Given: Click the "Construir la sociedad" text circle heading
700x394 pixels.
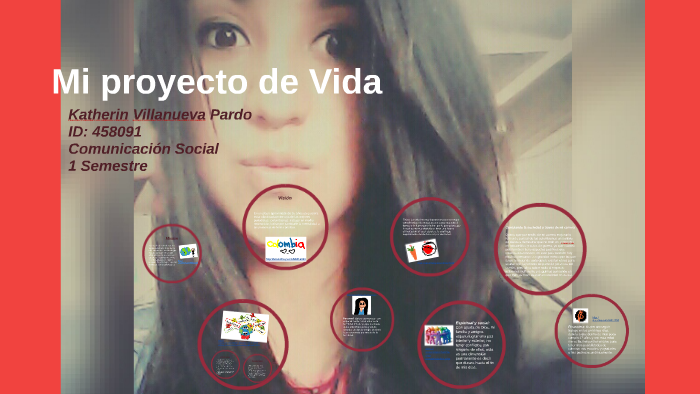Looking at the screenshot, I should [x=540, y=228].
